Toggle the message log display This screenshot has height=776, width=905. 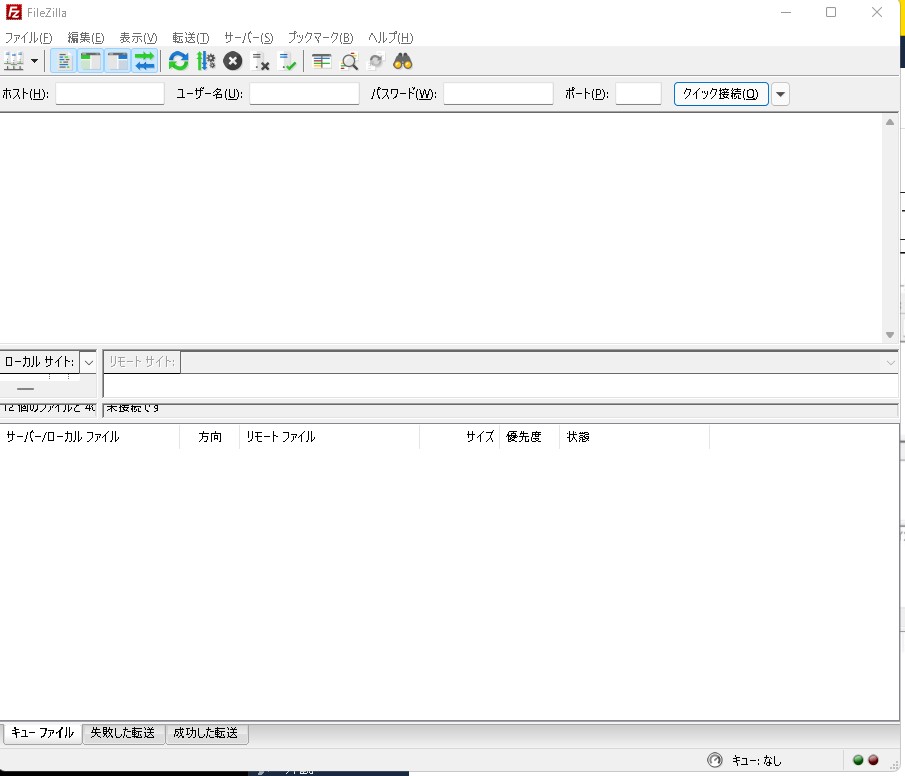[63, 61]
